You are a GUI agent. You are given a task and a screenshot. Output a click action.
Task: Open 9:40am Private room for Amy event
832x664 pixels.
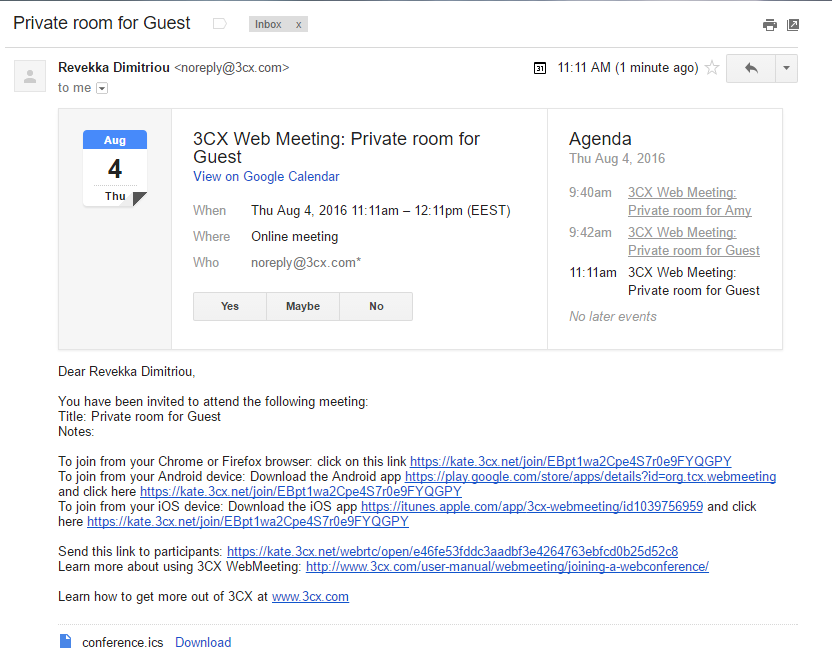pos(688,201)
